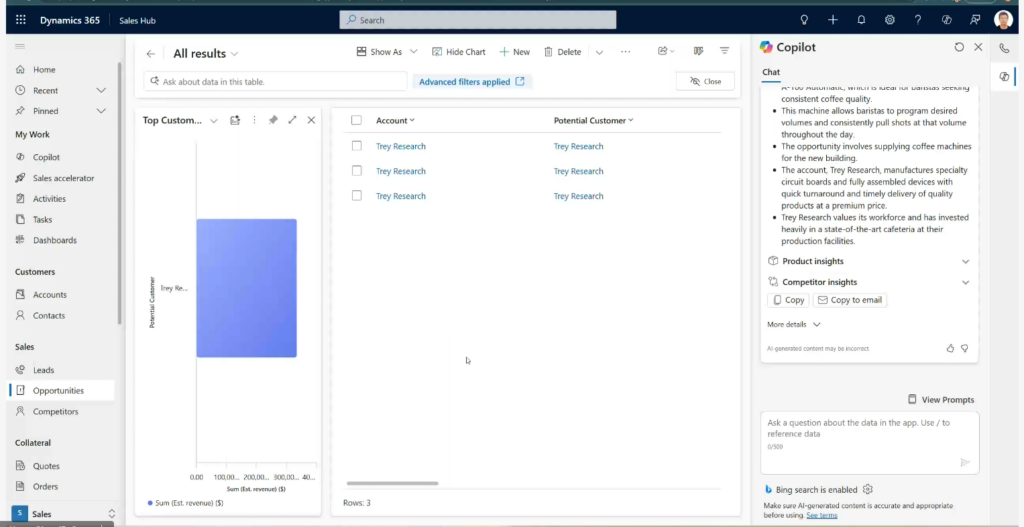The image size is (1024, 527).
Task: Open the edit filters icon
Action: pos(724,51)
